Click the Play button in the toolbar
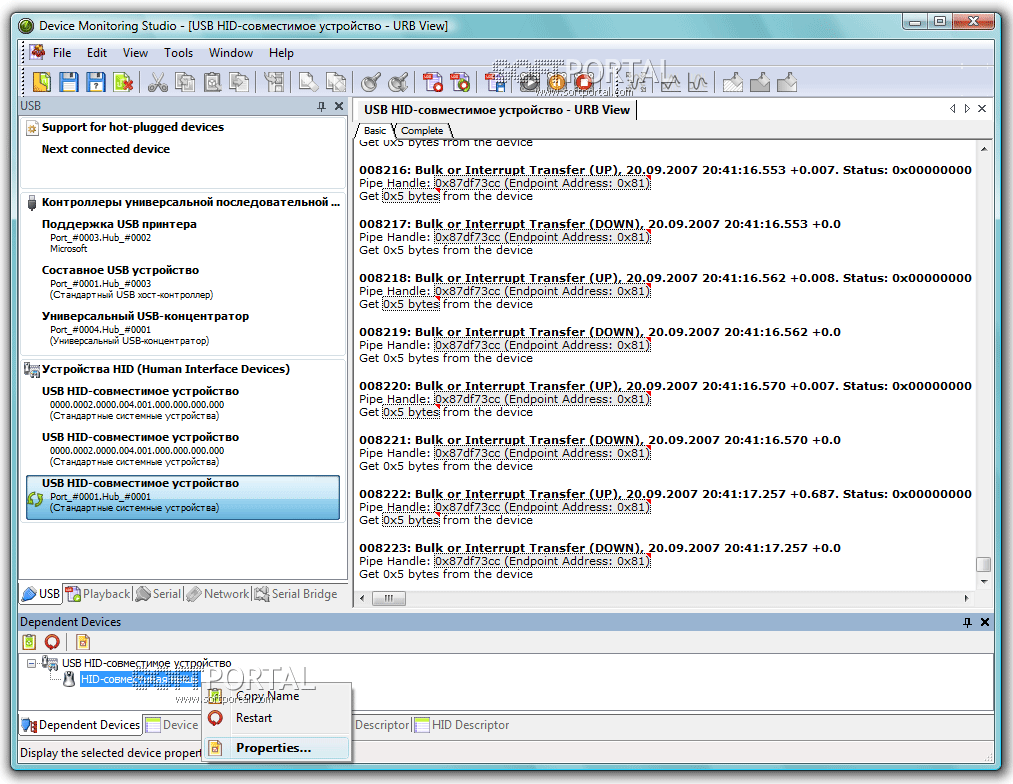Viewport: 1013px width, 784px height. pyautogui.click(x=529, y=82)
